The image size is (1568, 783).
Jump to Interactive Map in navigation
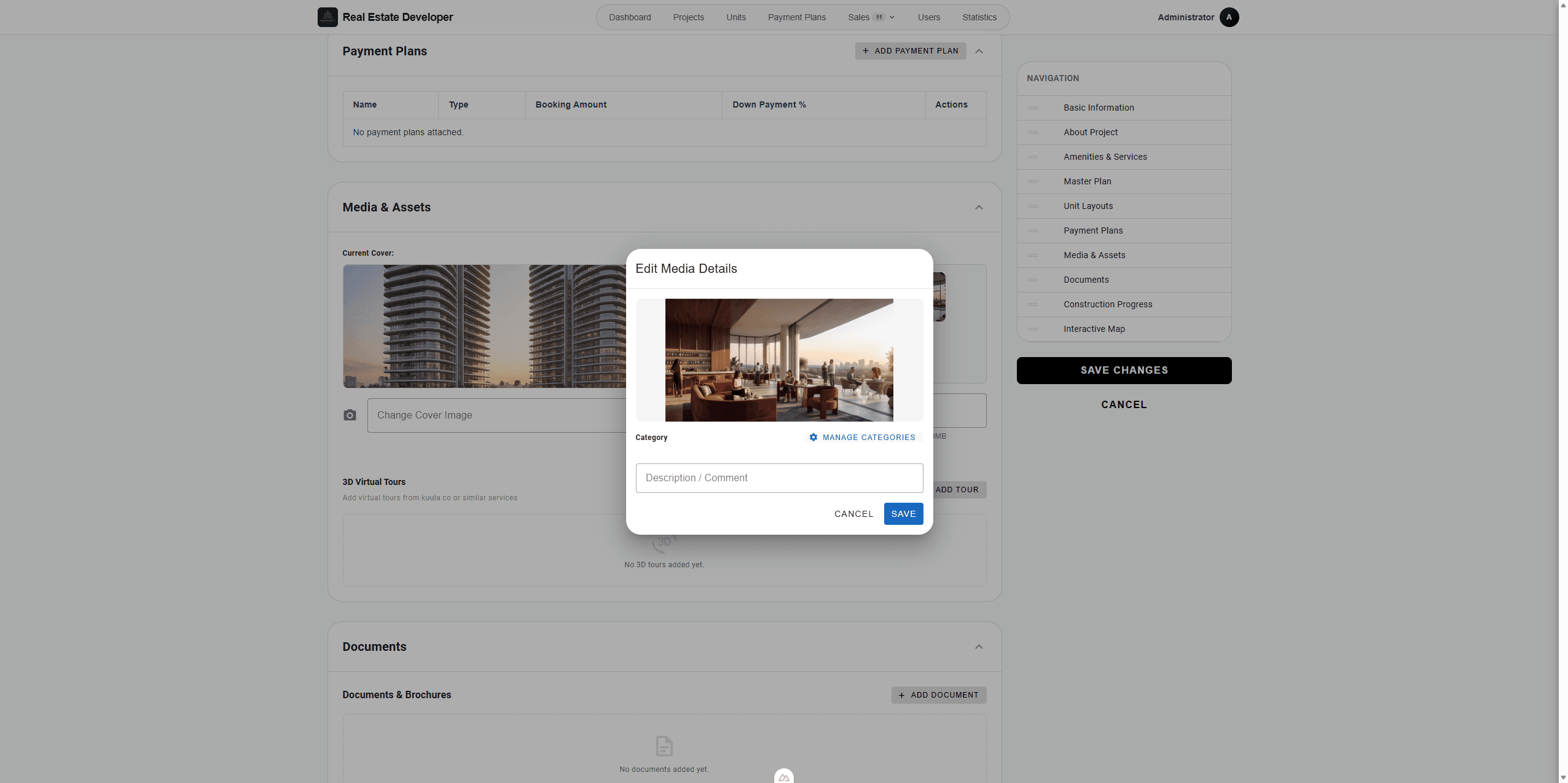(1094, 329)
